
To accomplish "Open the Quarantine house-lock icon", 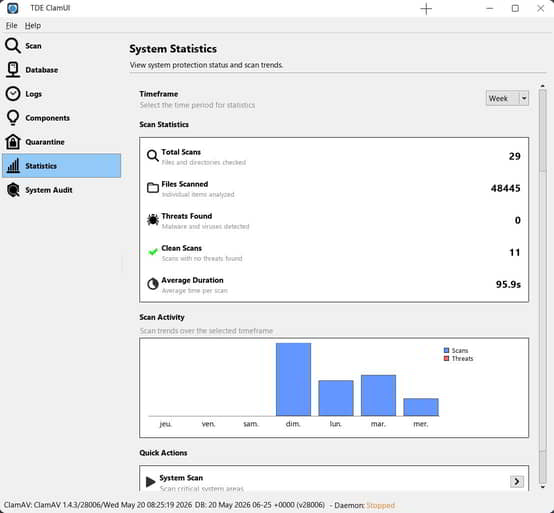I will [13, 142].
